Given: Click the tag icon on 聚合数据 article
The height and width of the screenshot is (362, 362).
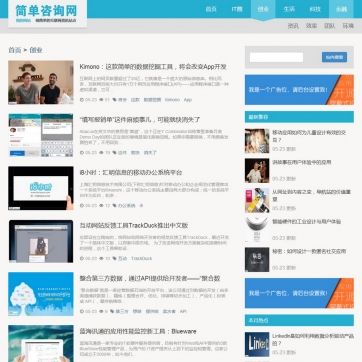Looking at the screenshot, I should point(112,311).
